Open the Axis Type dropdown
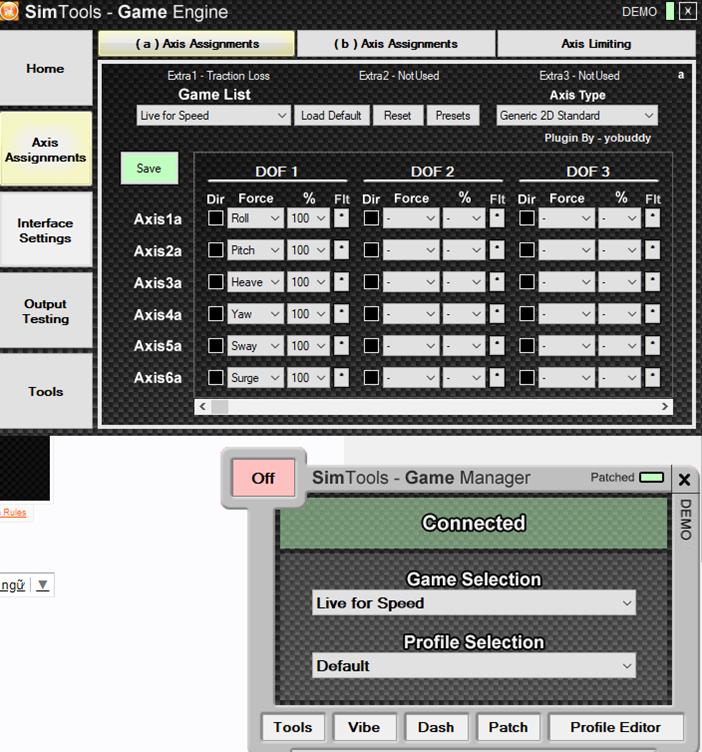The image size is (702, 752). tap(577, 116)
